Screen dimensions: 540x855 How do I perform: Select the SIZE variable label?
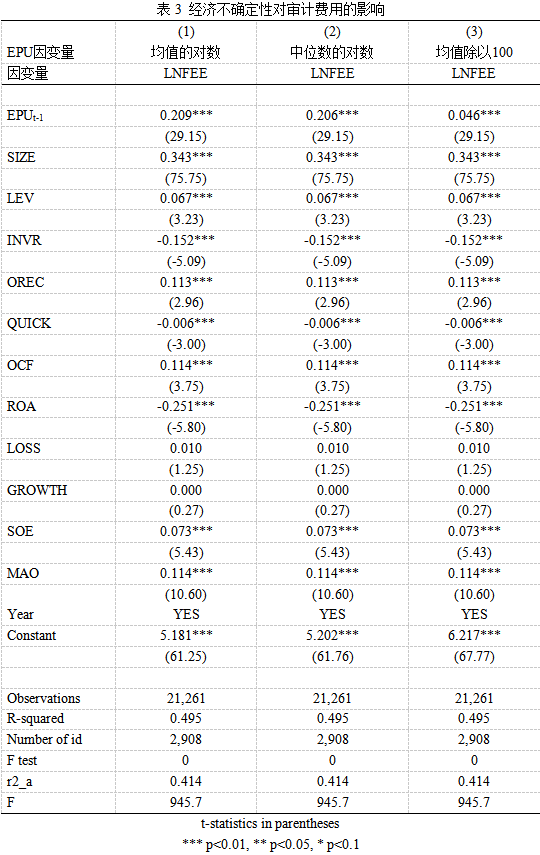[21, 158]
